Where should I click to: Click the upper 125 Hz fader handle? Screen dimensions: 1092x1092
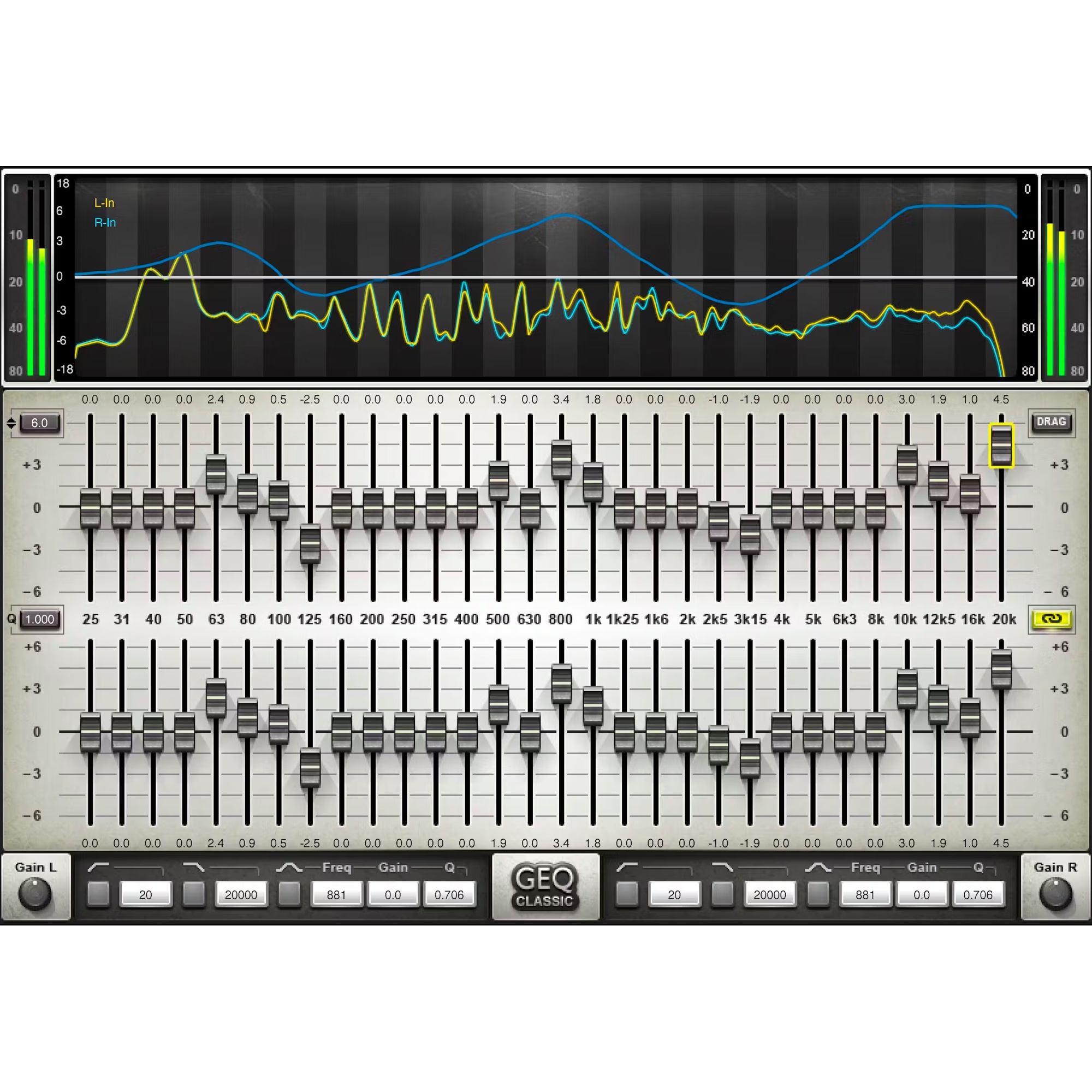310,544
